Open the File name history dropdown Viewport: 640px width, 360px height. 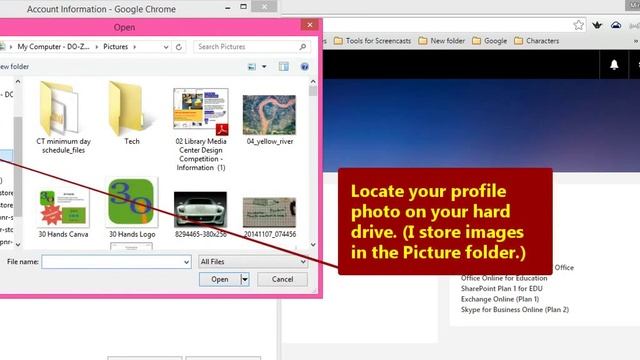point(187,262)
